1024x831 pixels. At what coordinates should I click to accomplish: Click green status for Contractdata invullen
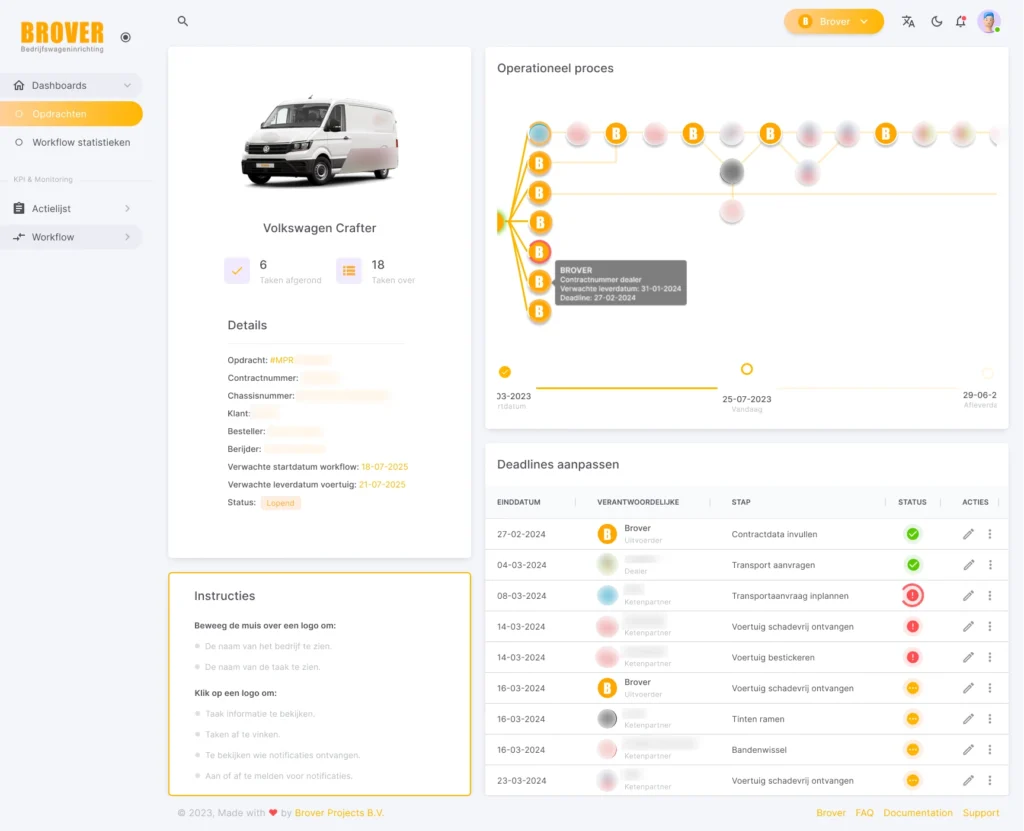[912, 534]
